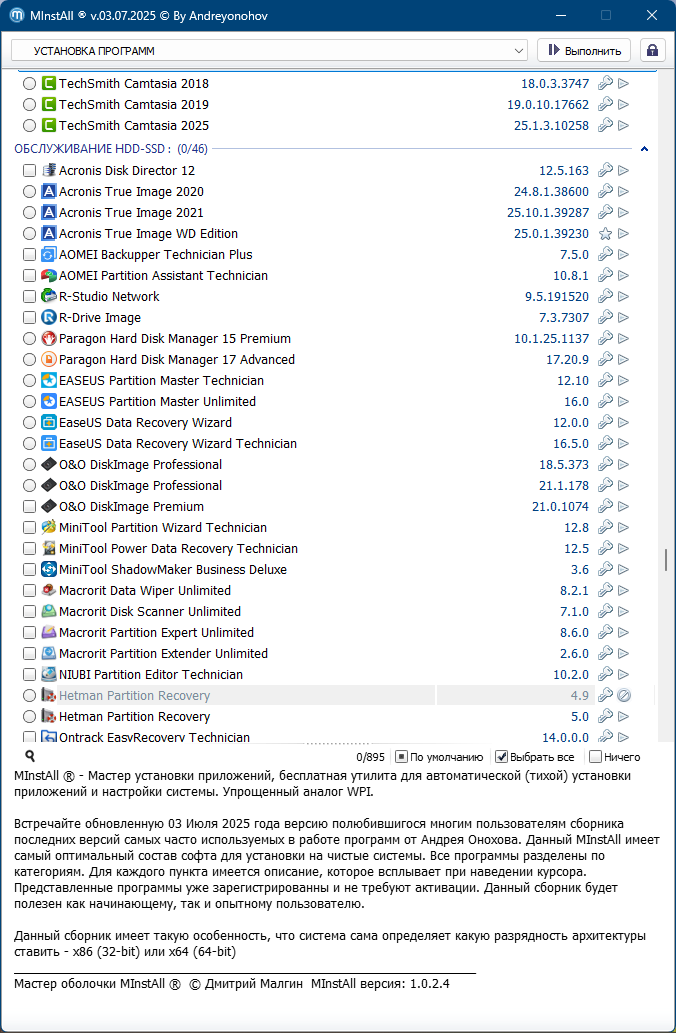
Task: Click the 'EaseUS Data Recovery Wizard Technician' entry
Action: pos(178,443)
